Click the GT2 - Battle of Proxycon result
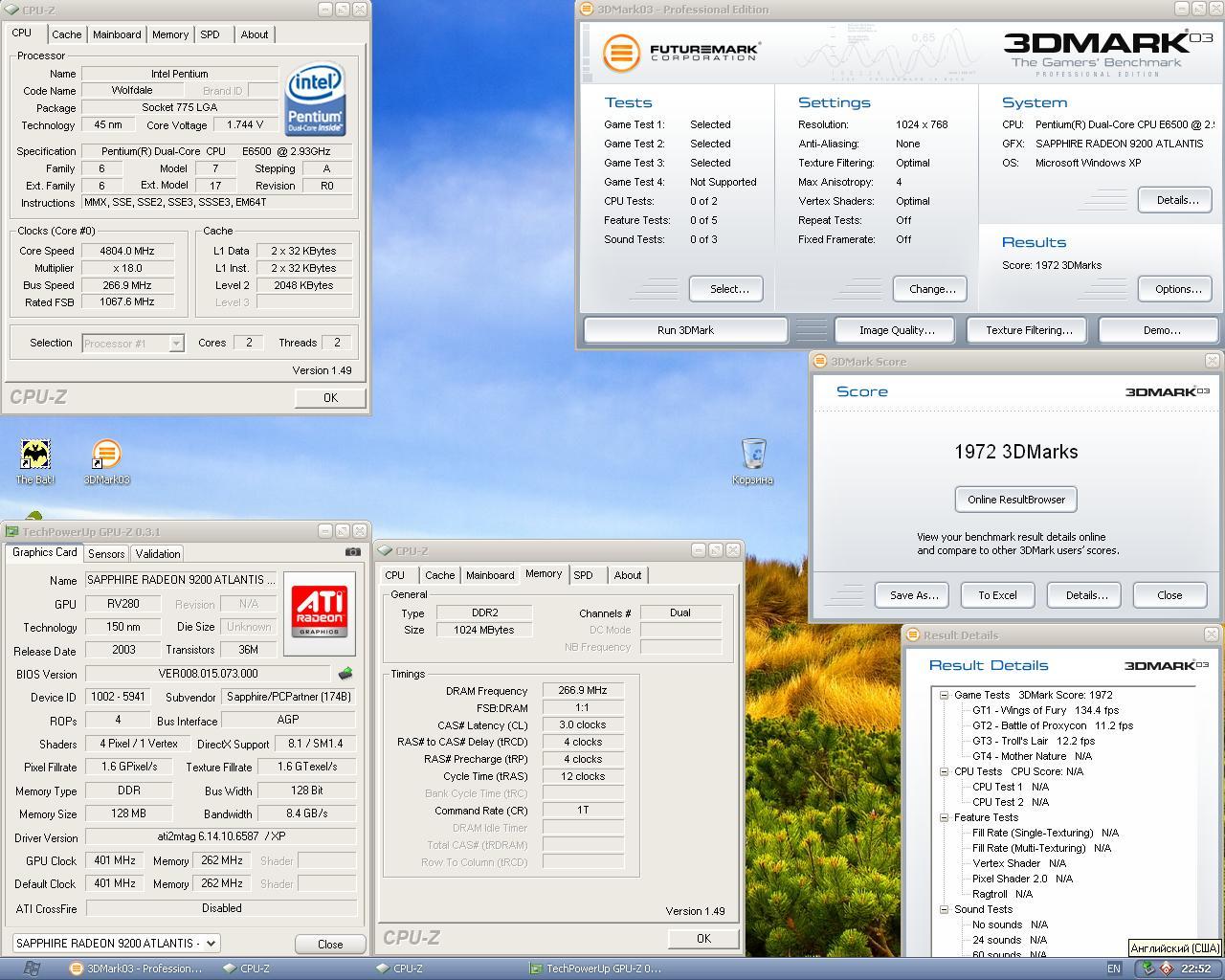 [1053, 725]
